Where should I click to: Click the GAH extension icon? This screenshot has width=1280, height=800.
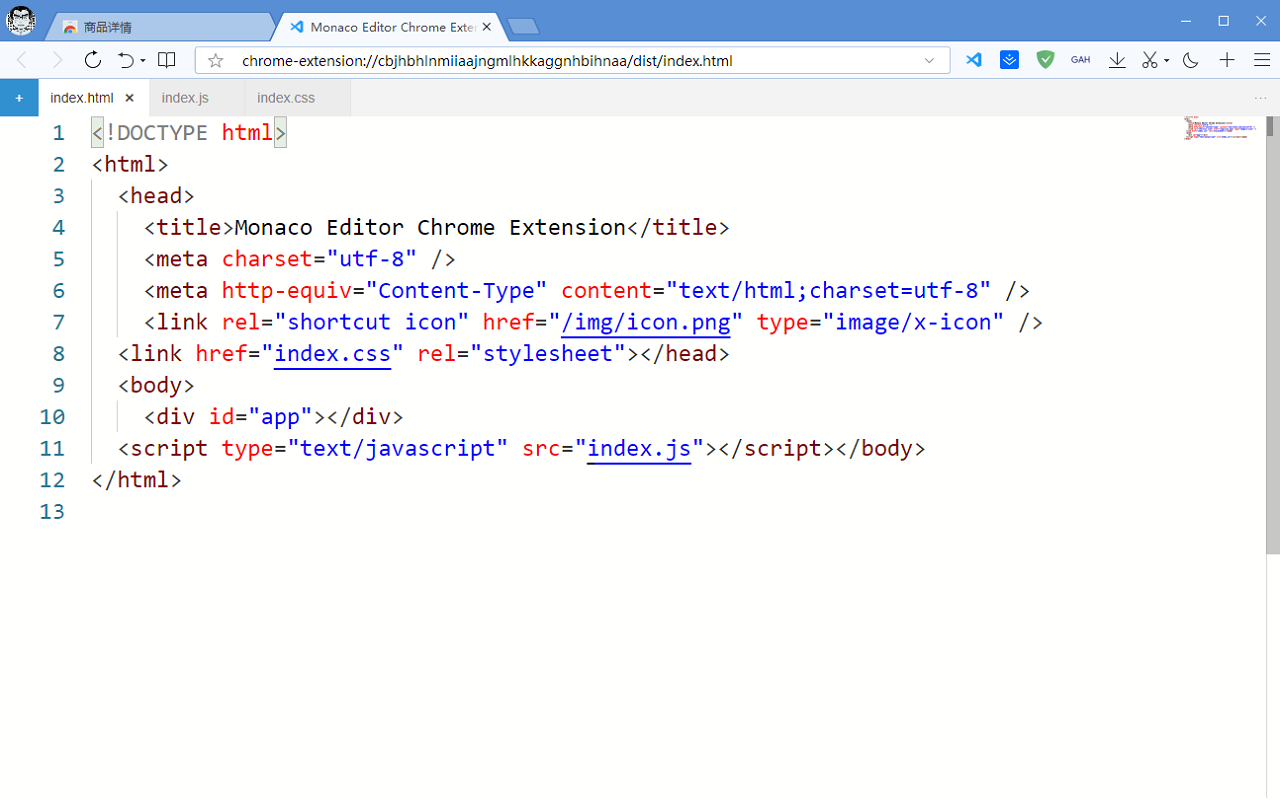pyautogui.click(x=1080, y=60)
